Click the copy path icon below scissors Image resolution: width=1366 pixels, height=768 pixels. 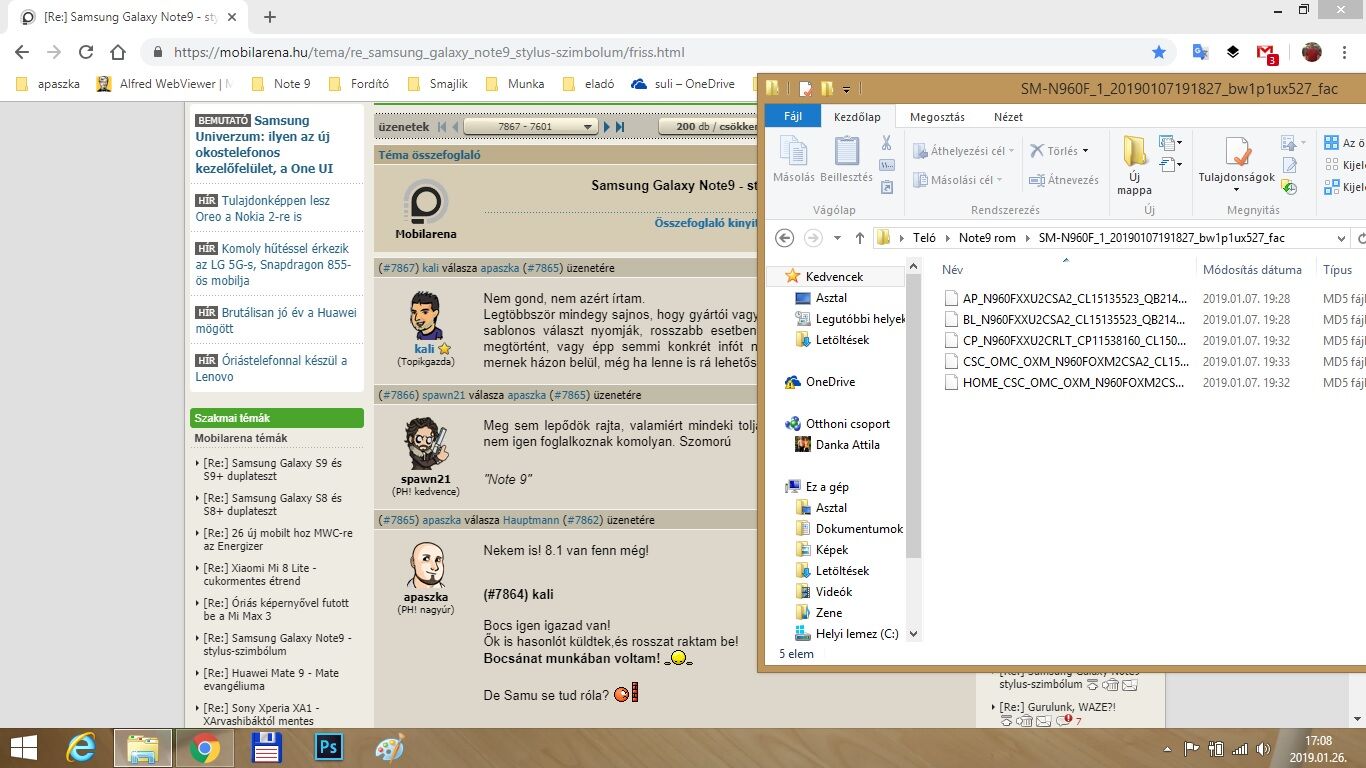886,163
